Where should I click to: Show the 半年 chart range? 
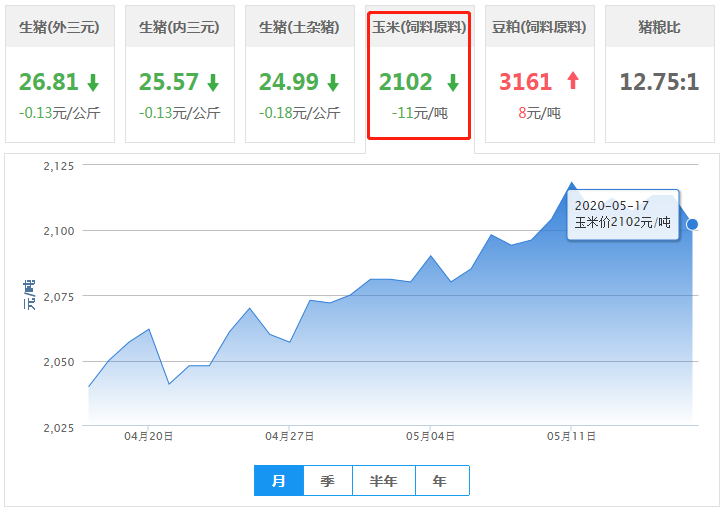point(384,481)
